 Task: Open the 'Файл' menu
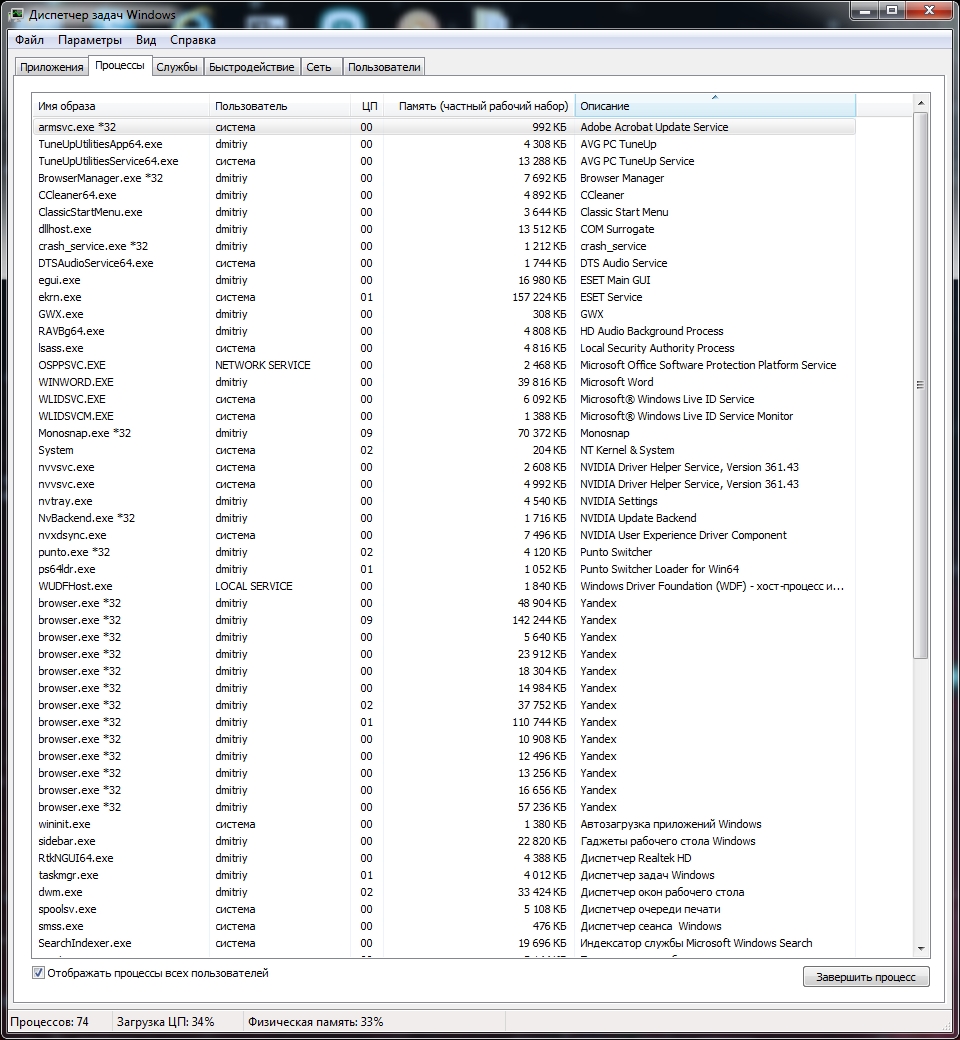point(29,40)
